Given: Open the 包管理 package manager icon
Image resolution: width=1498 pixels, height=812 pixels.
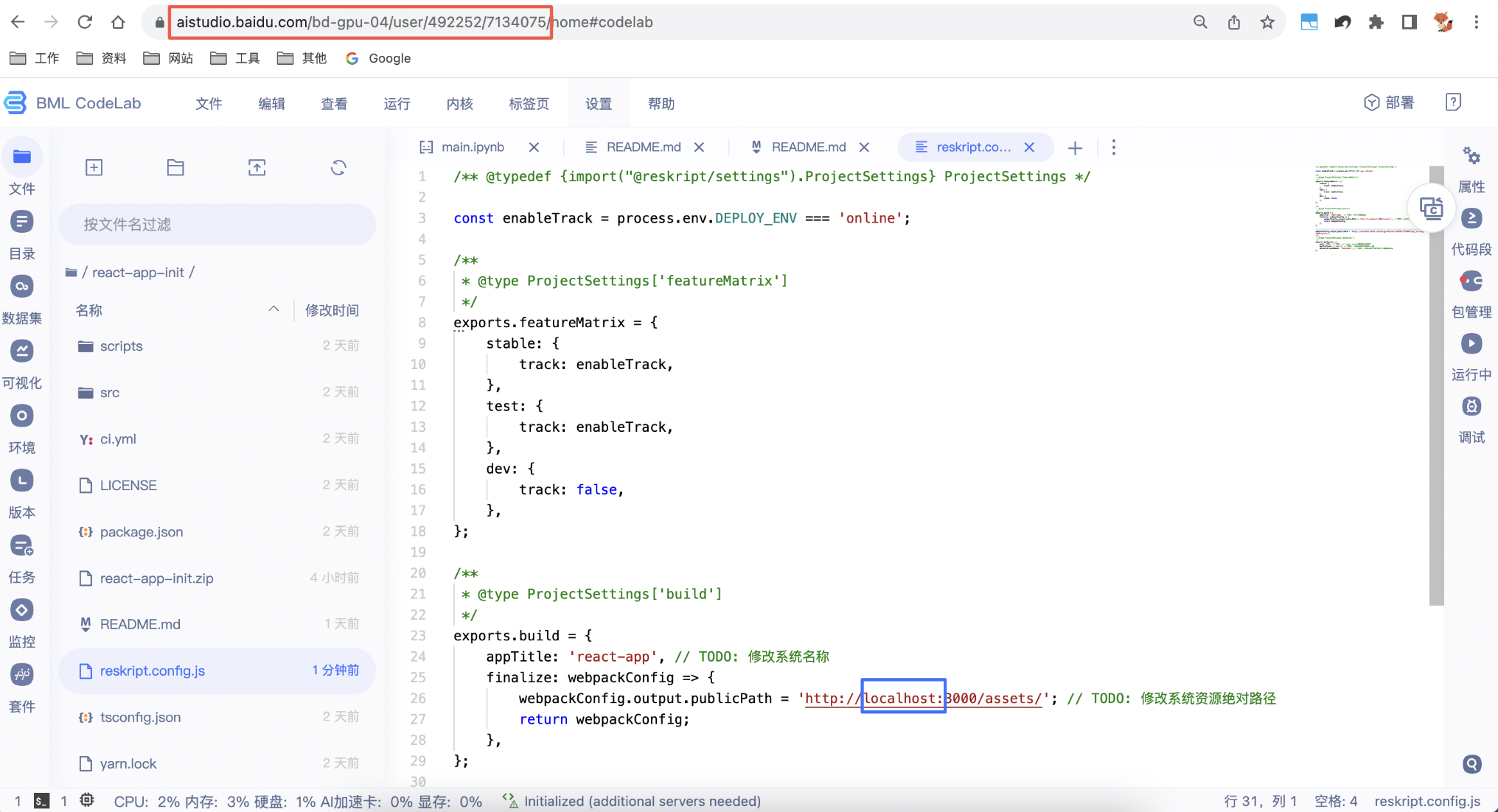Looking at the screenshot, I should tap(1471, 281).
